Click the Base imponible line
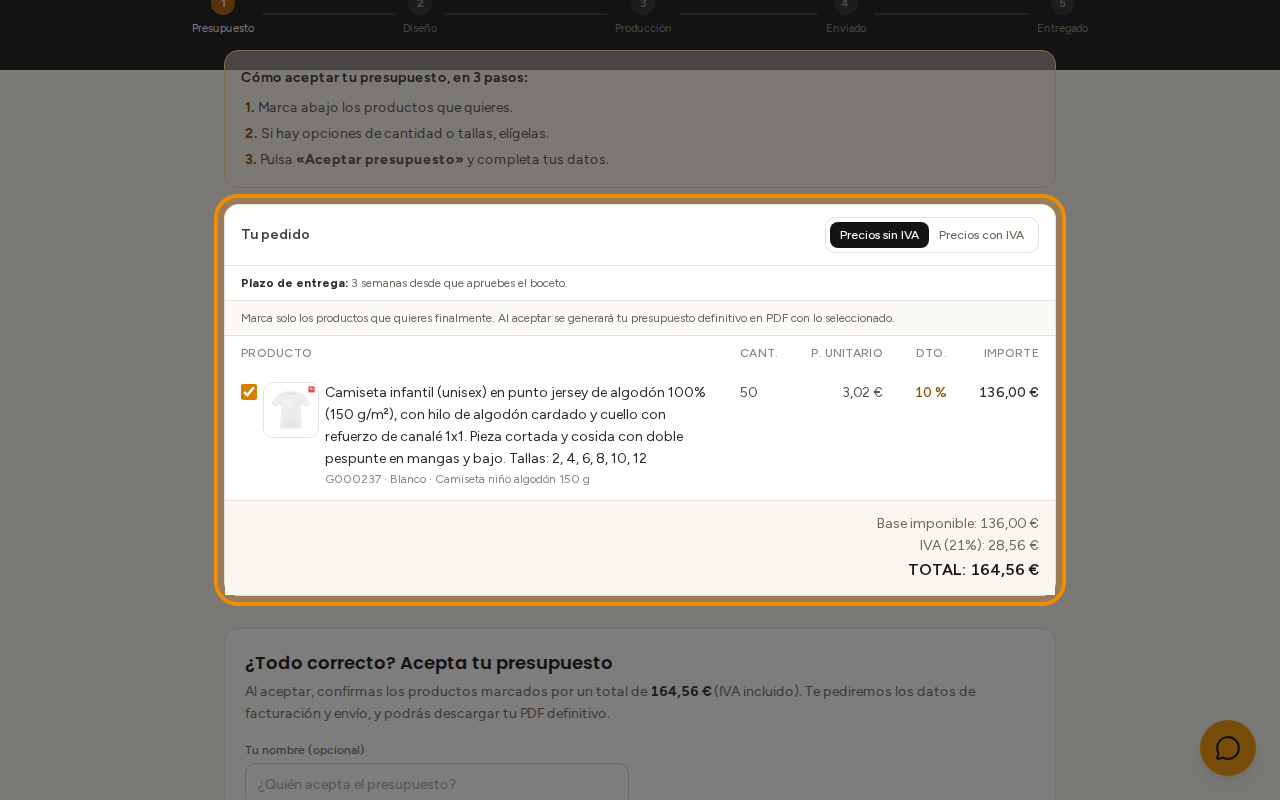The image size is (1280, 800). click(x=958, y=523)
